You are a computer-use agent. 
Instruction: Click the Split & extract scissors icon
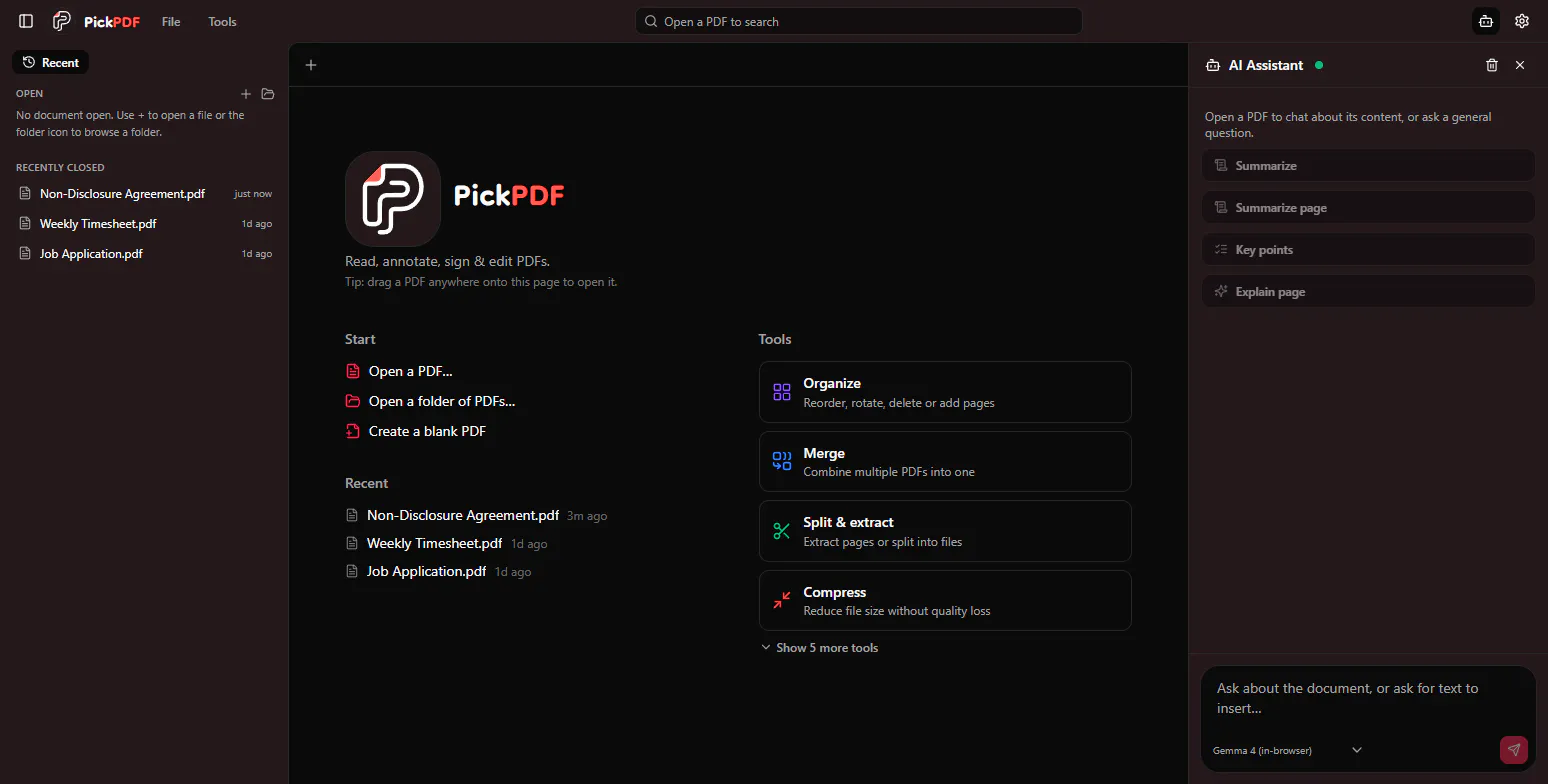pos(782,531)
